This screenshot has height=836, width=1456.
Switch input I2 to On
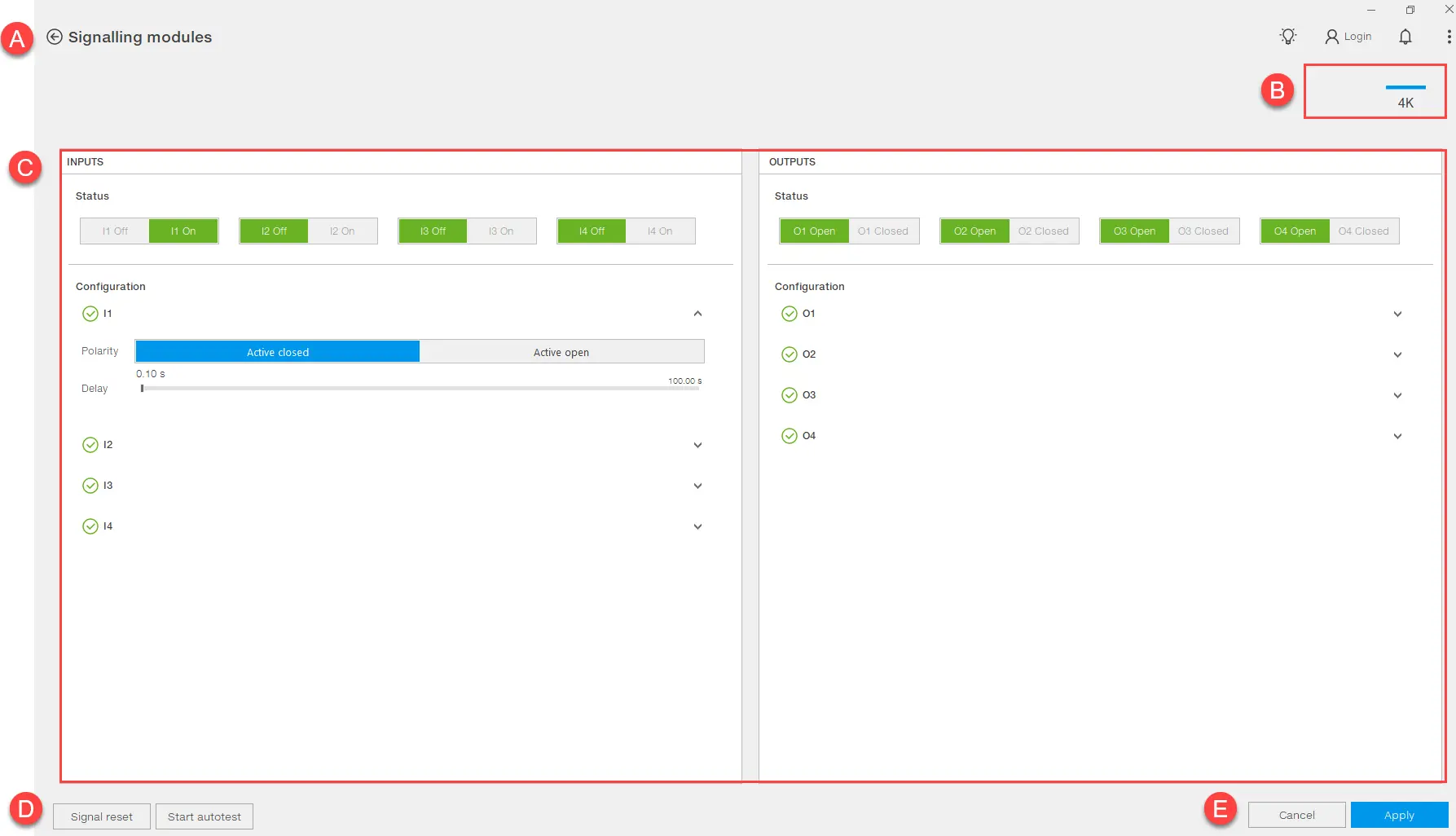pos(342,231)
